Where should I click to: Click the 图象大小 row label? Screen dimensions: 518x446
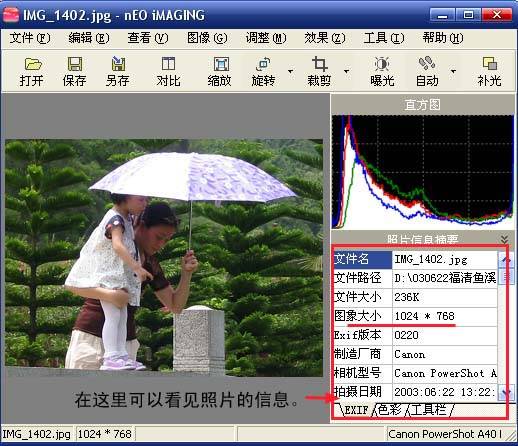(x=363, y=316)
